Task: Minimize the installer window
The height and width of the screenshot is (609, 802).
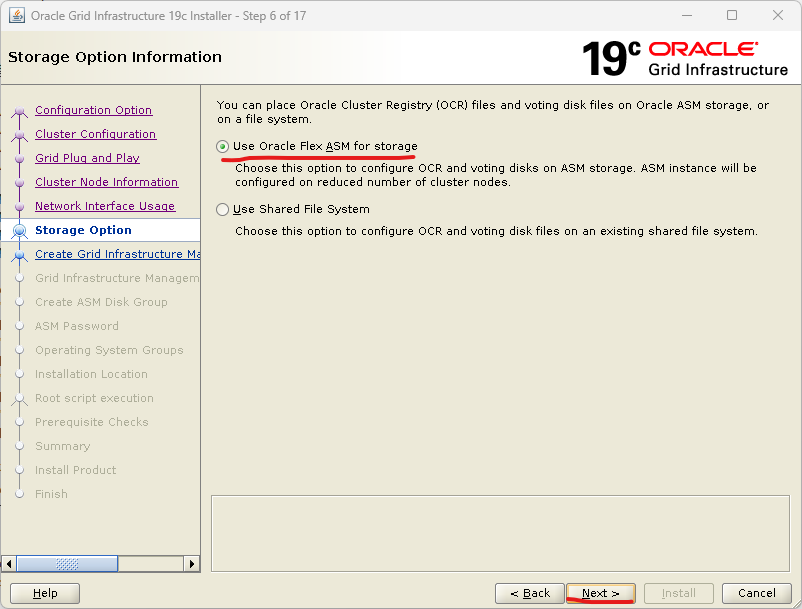Action: click(x=687, y=15)
